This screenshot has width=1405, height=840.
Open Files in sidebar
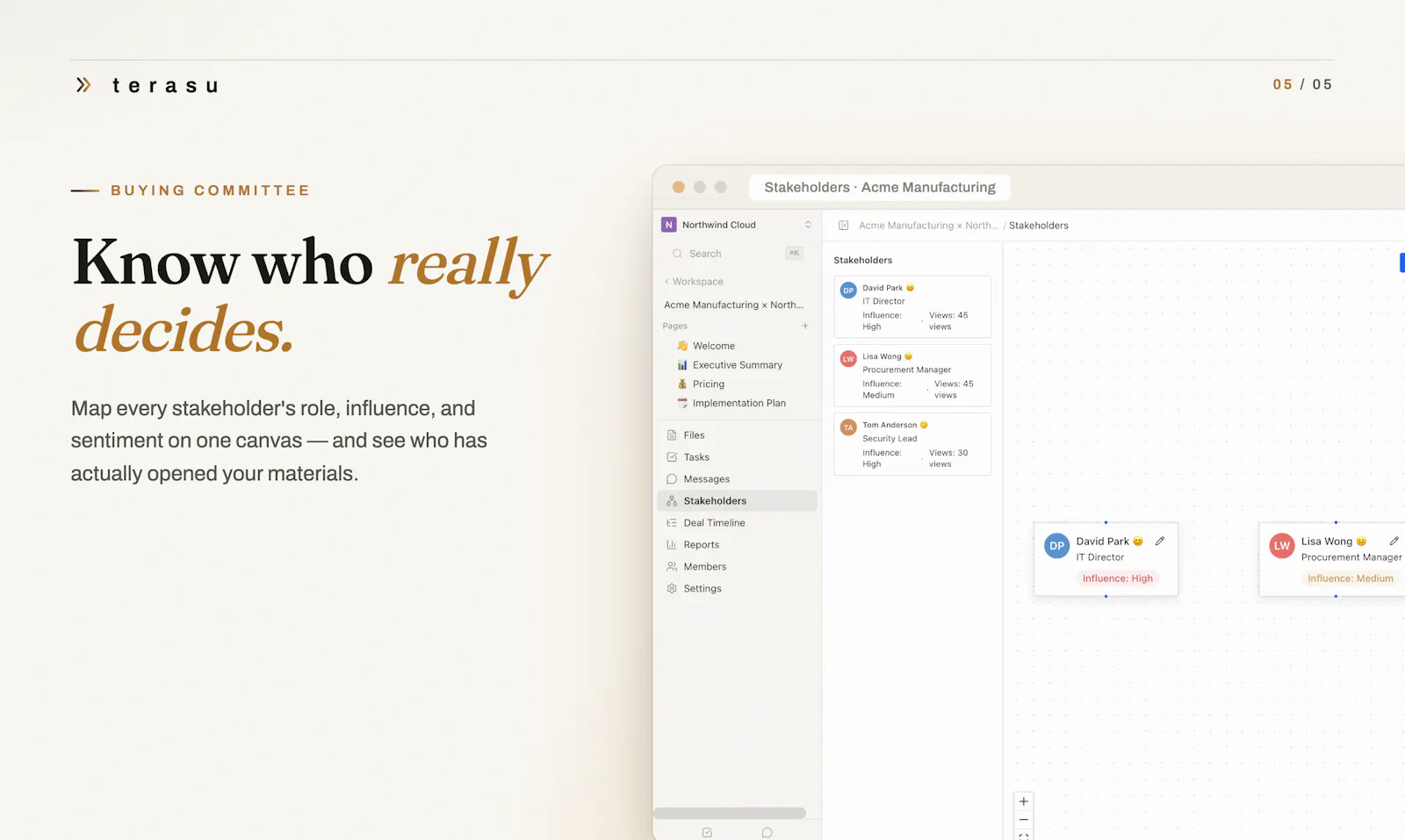click(737, 435)
